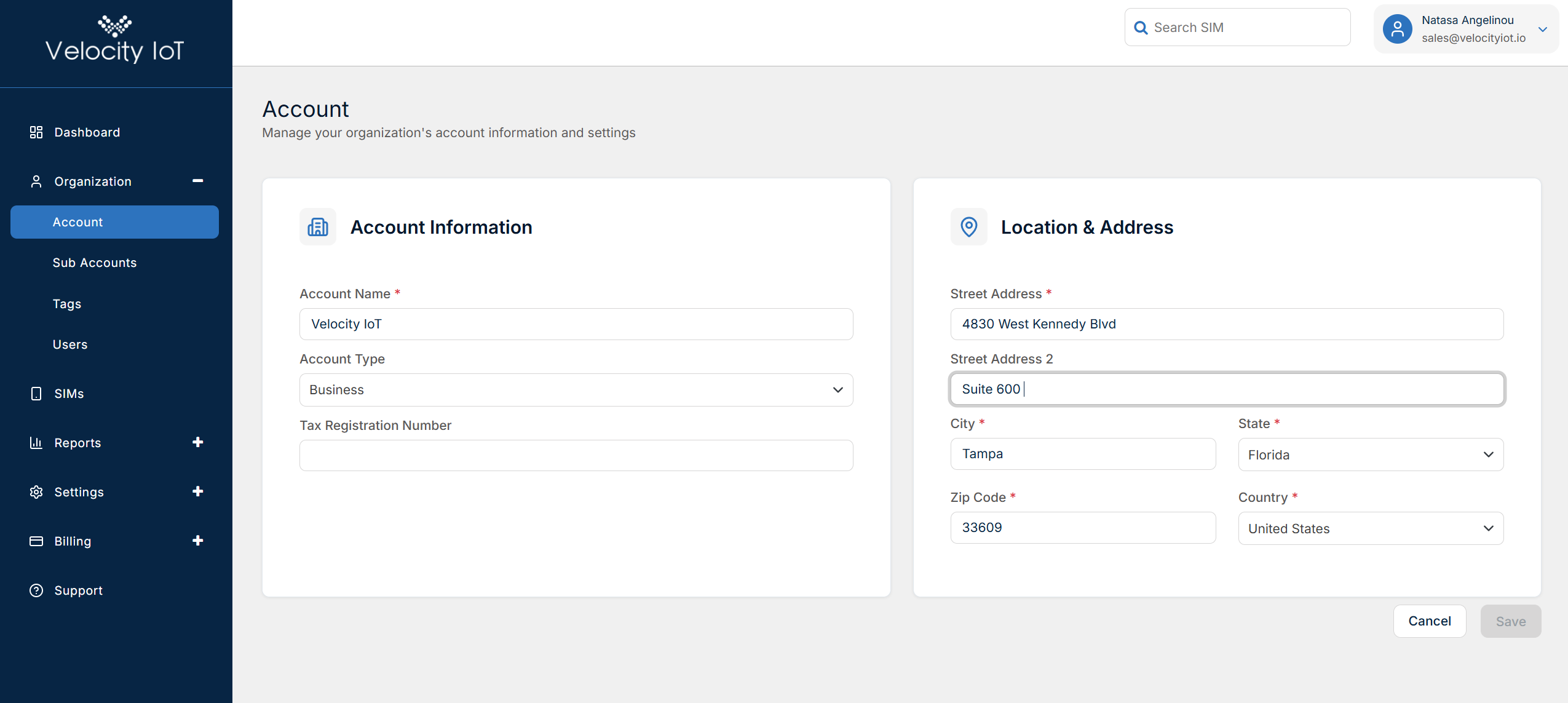
Task: Collapse the Organization menu section
Action: tap(198, 181)
